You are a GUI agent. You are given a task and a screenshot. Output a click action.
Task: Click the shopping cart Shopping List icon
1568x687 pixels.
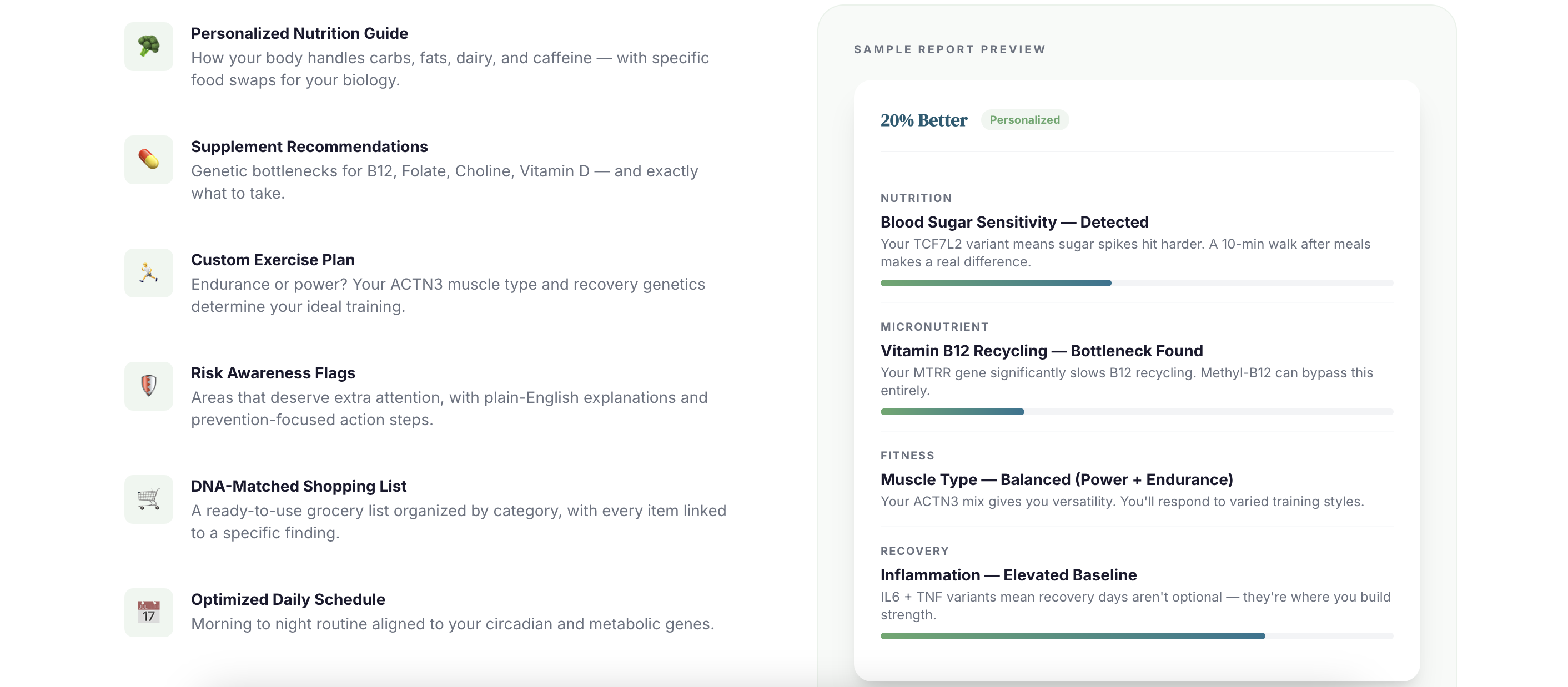(148, 499)
